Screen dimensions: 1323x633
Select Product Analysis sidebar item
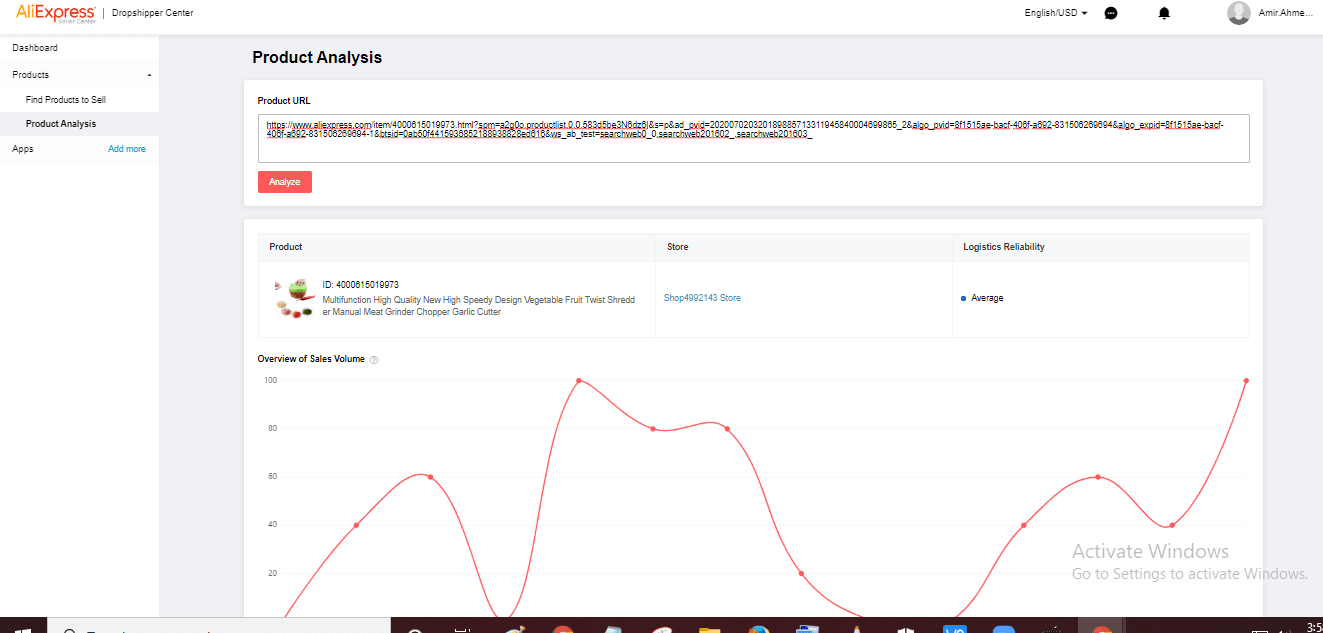click(x=61, y=124)
